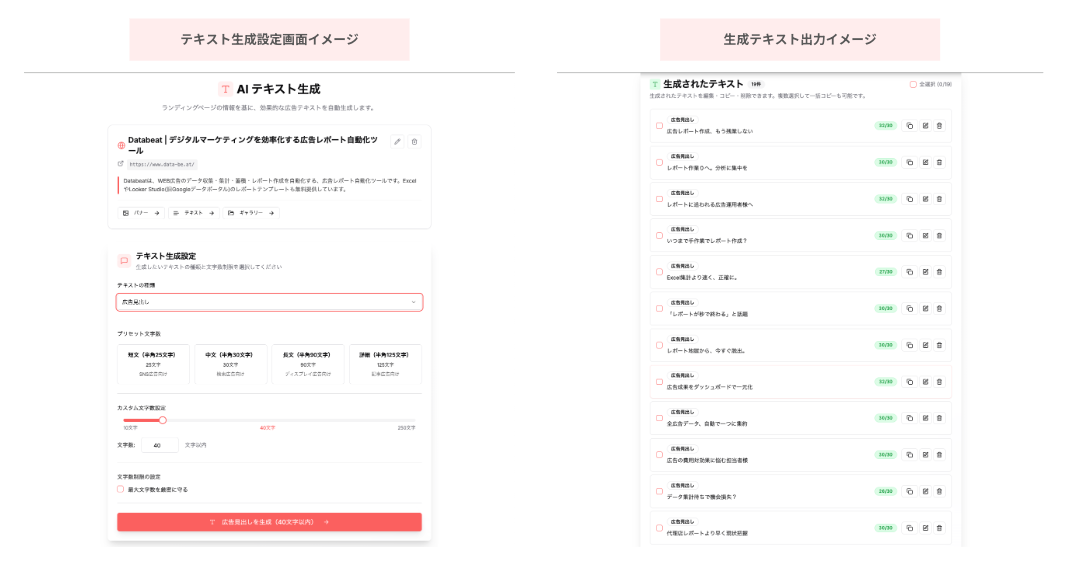Click the 19件 count badge
The height and width of the screenshot is (561, 1066).
[756, 84]
